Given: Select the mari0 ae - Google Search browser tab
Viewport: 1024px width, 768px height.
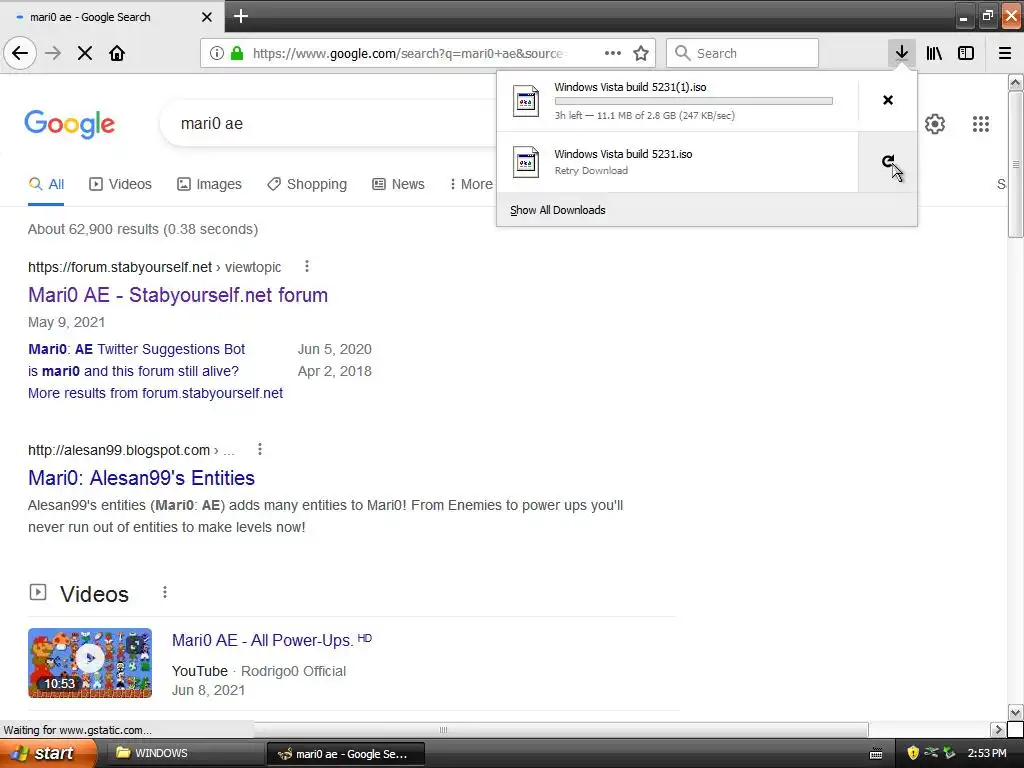Looking at the screenshot, I should click(112, 17).
